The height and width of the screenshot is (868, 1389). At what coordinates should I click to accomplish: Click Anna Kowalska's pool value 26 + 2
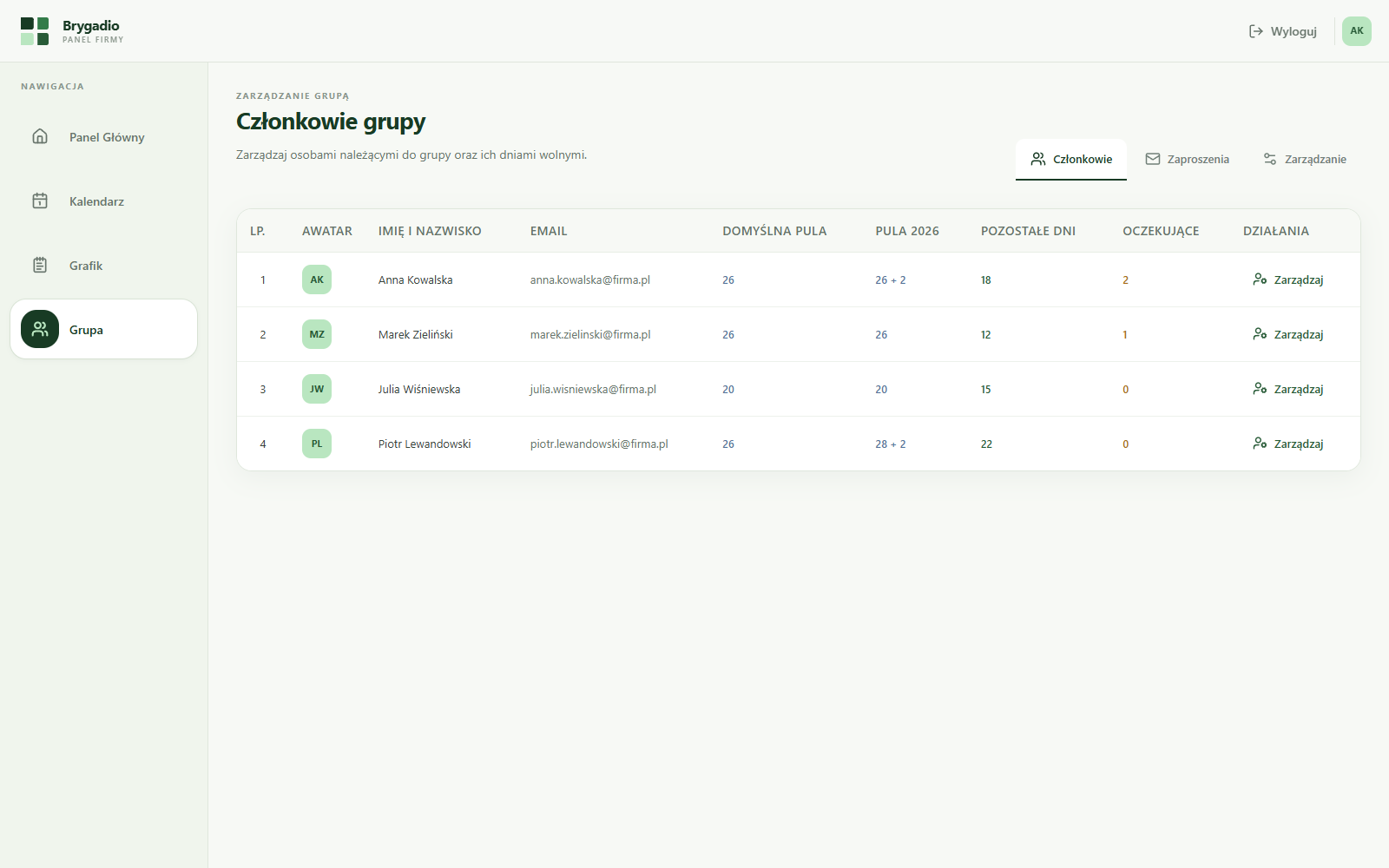tap(891, 279)
